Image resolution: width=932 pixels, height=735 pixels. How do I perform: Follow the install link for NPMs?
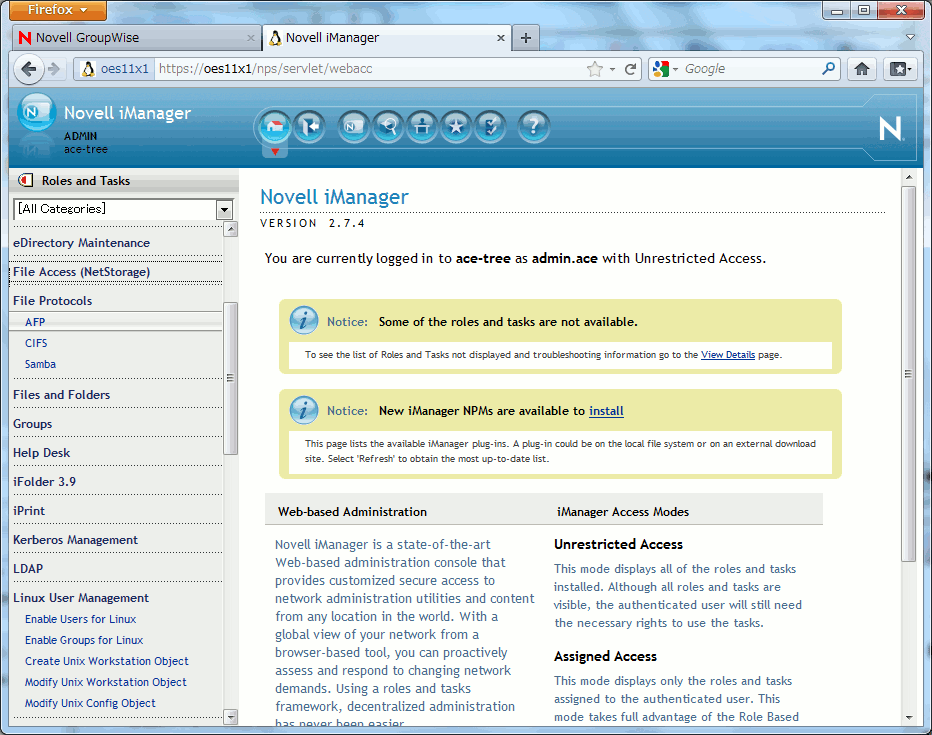click(606, 411)
